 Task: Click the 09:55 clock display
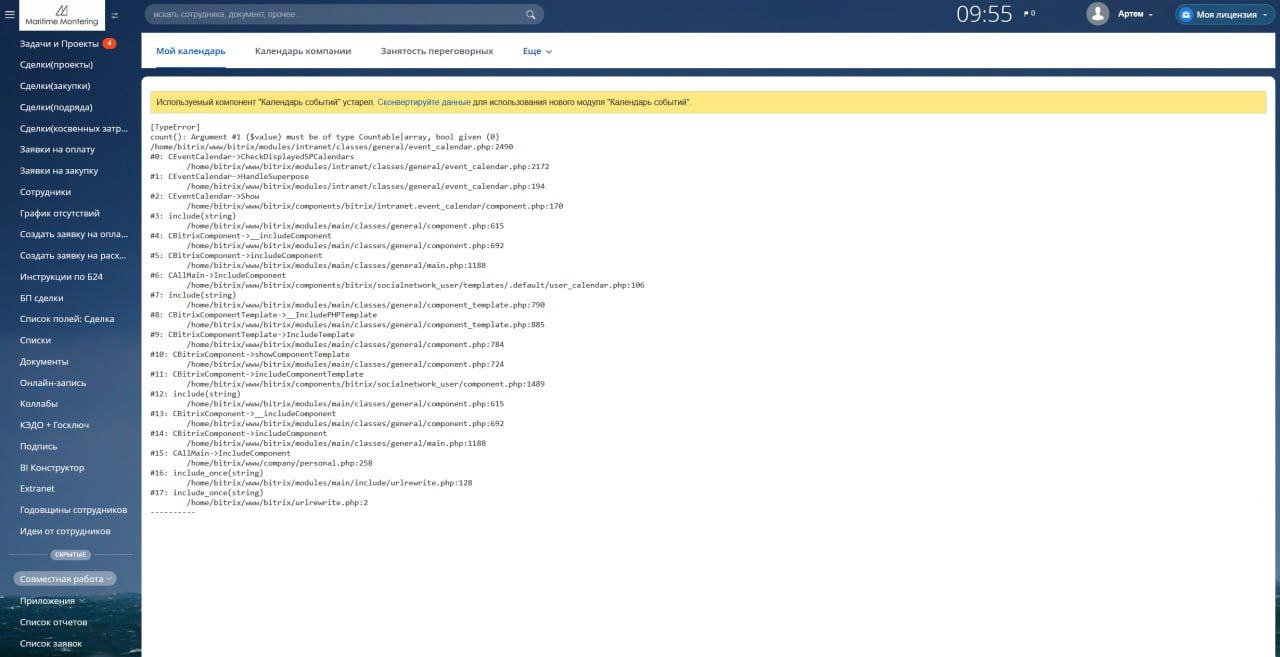pyautogui.click(x=984, y=14)
